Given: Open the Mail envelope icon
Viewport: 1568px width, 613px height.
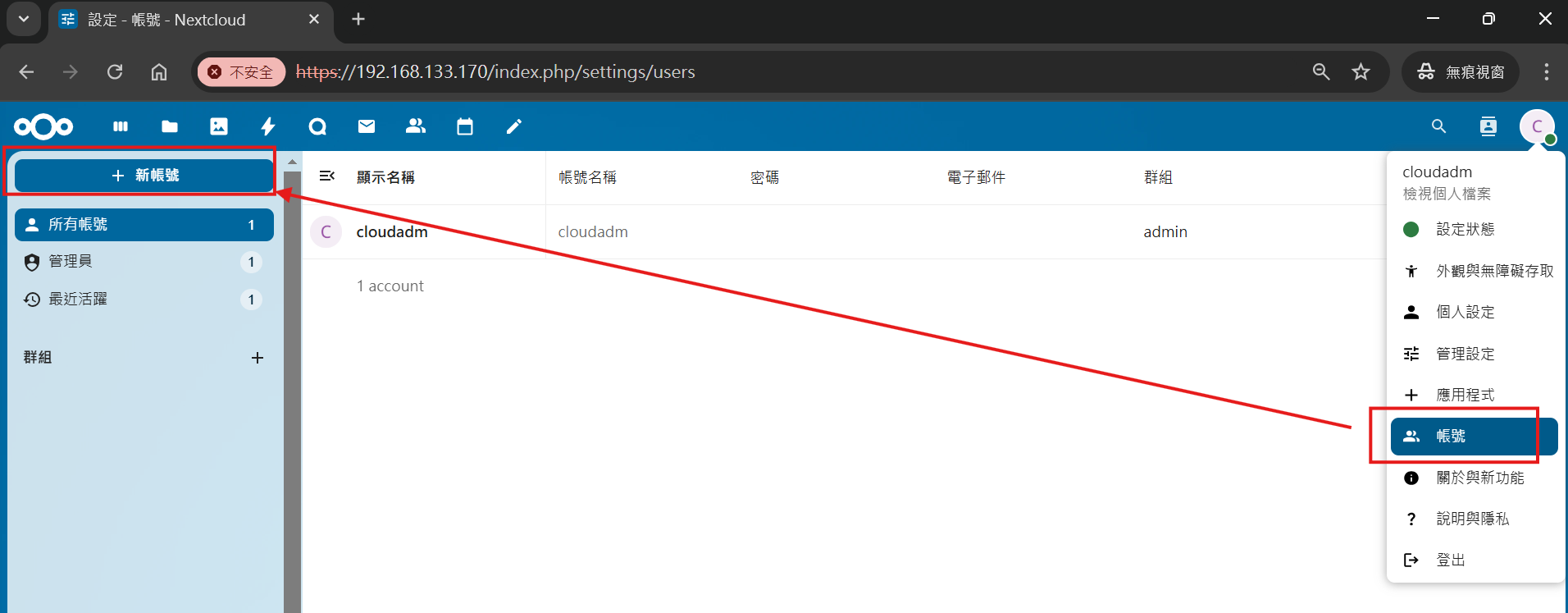Looking at the screenshot, I should click(367, 126).
